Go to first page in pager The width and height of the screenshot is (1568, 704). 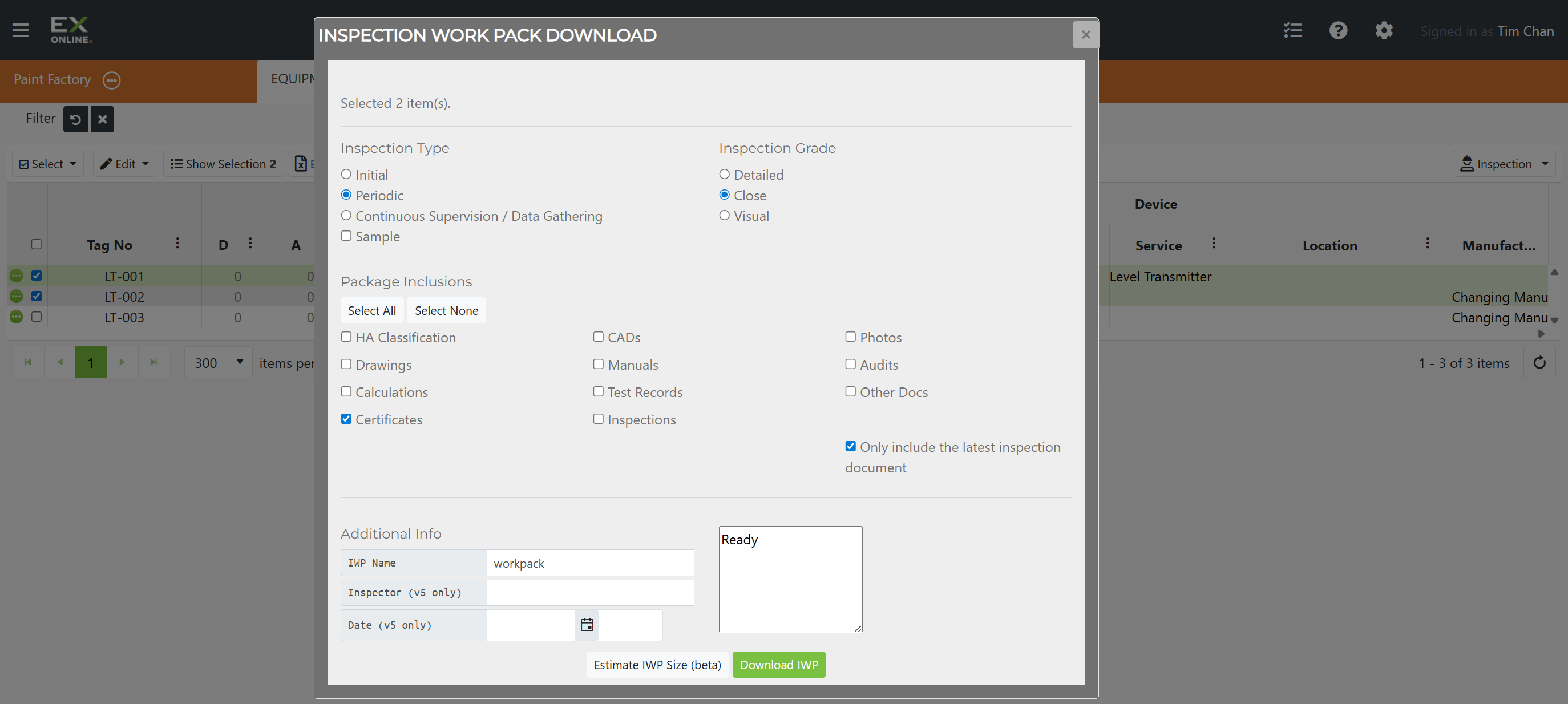tap(28, 362)
